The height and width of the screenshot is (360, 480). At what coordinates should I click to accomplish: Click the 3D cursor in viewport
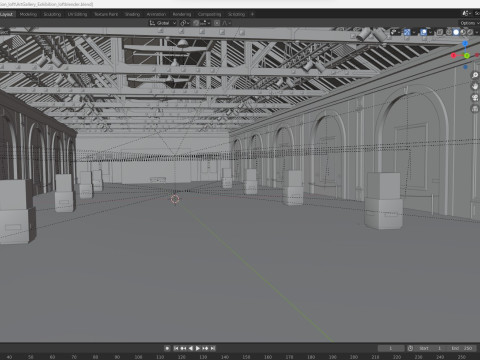coord(175,199)
